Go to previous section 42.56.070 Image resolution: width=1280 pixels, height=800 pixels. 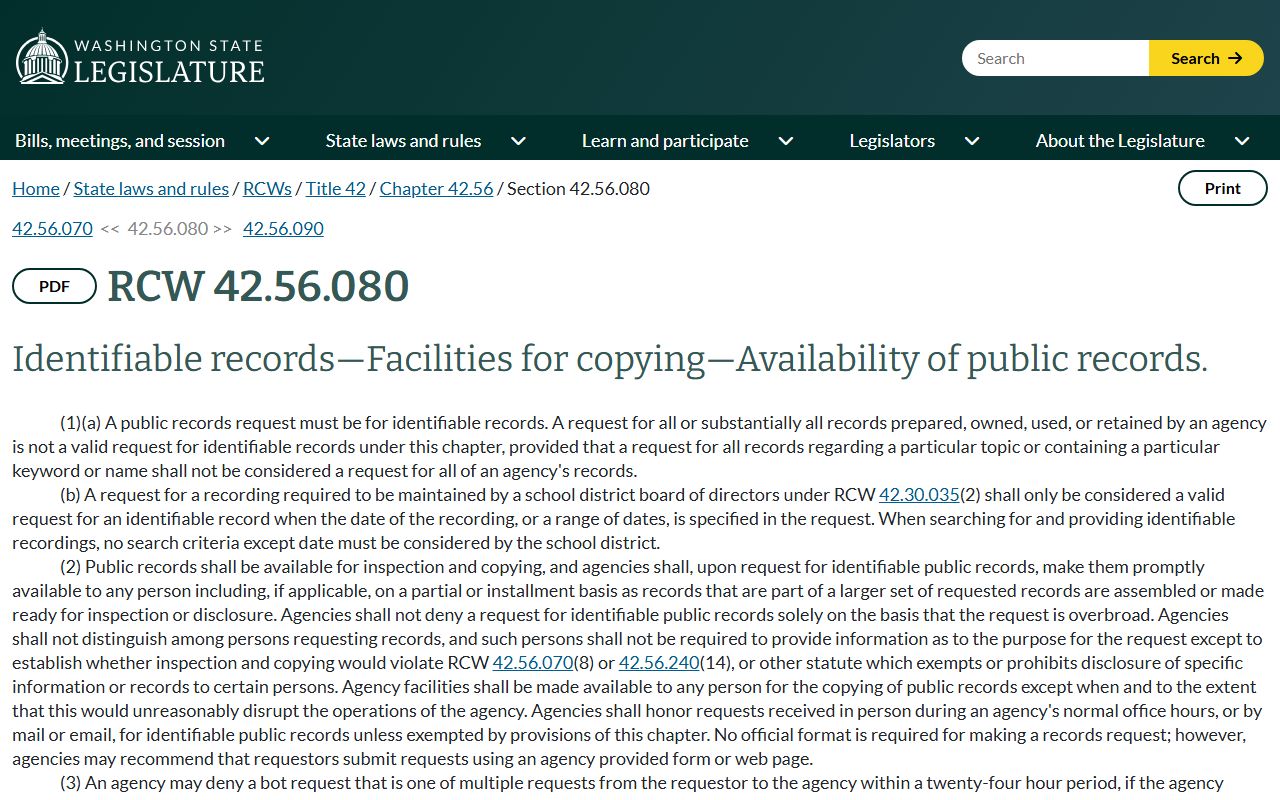(x=52, y=228)
